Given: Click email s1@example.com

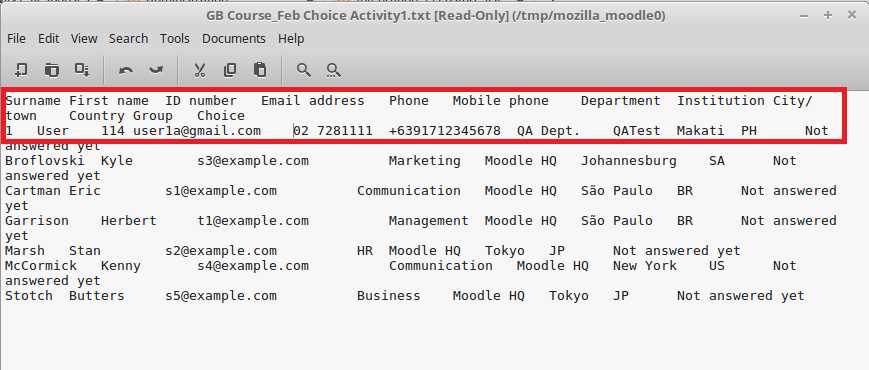Looking at the screenshot, I should click(x=221, y=191).
